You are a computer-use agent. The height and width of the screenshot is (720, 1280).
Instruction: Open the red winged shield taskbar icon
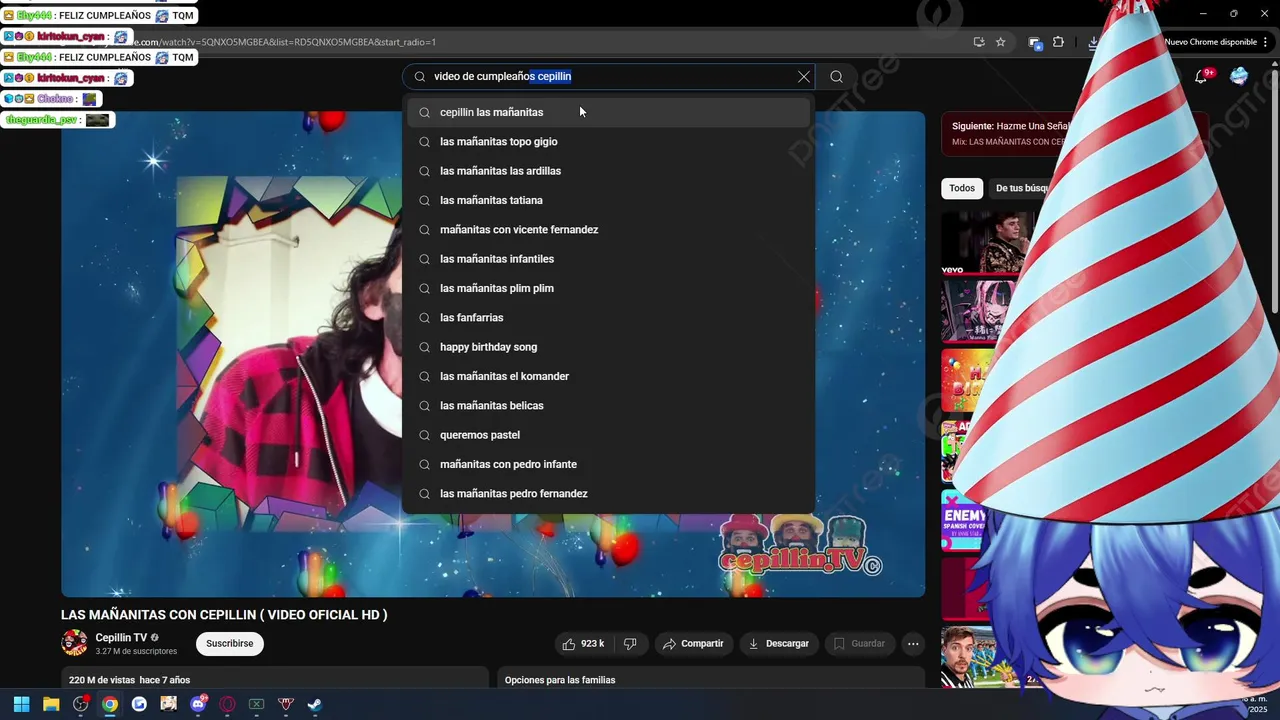coord(286,704)
